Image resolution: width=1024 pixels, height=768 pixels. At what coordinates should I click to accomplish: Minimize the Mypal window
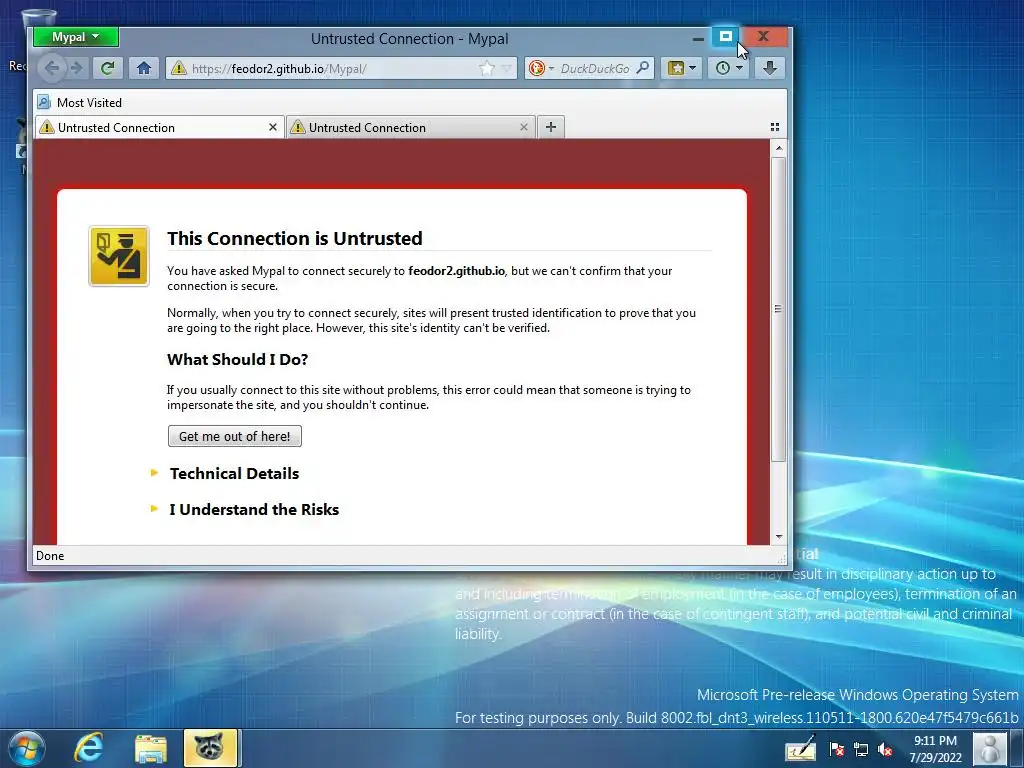point(698,39)
